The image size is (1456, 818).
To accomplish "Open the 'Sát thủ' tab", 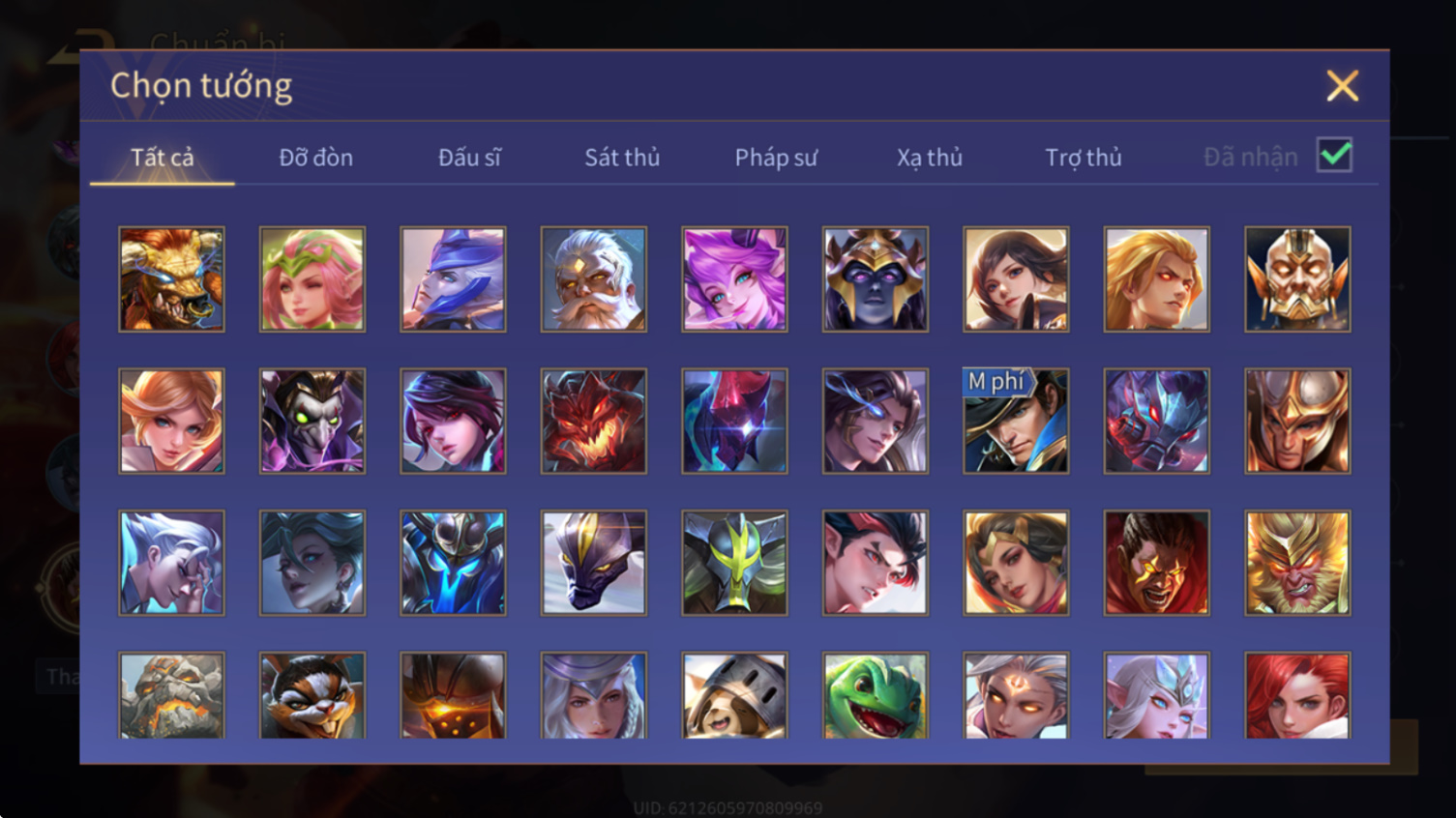I will point(622,158).
